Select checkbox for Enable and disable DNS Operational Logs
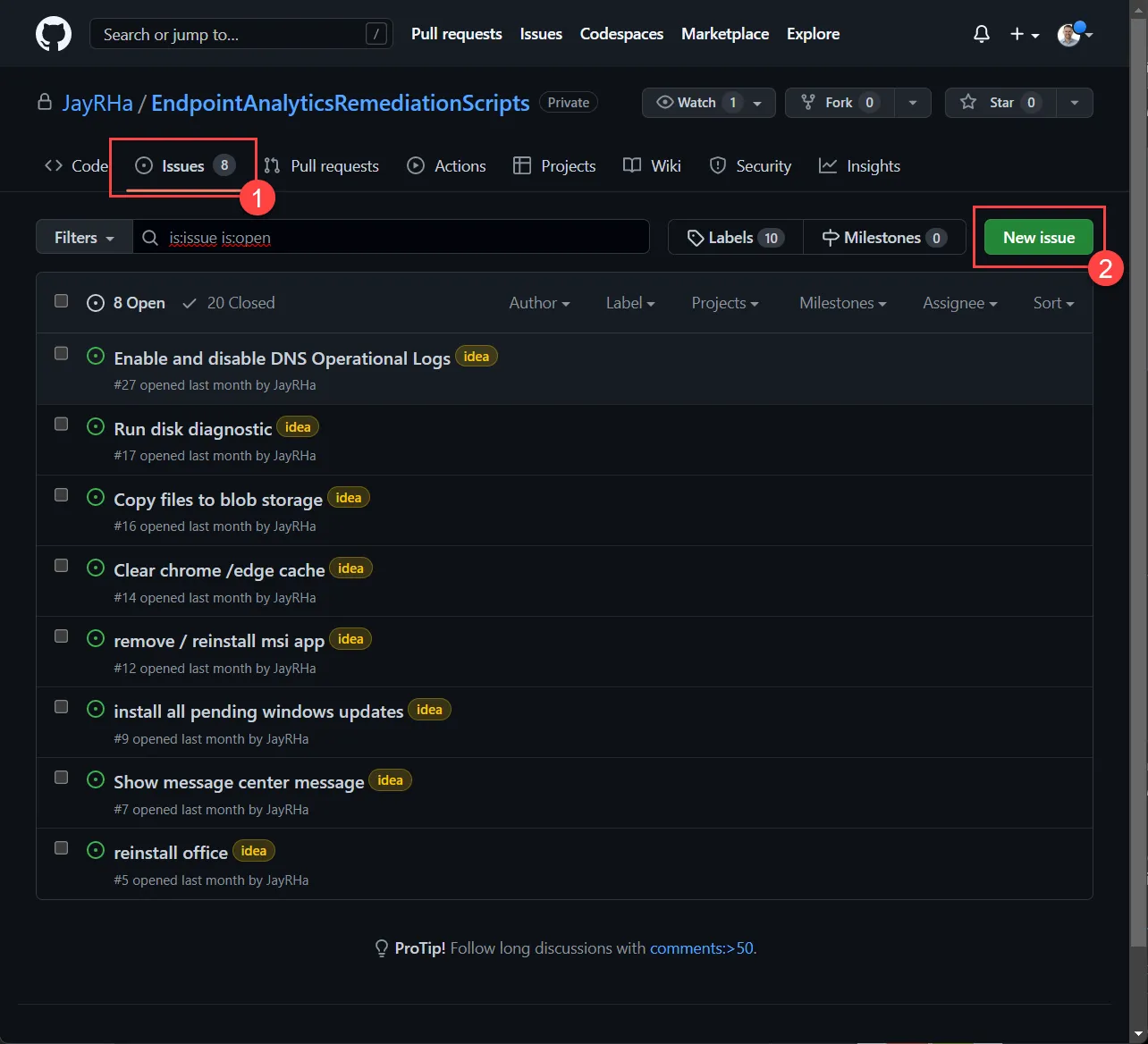Image resolution: width=1148 pixels, height=1044 pixels. click(61, 353)
